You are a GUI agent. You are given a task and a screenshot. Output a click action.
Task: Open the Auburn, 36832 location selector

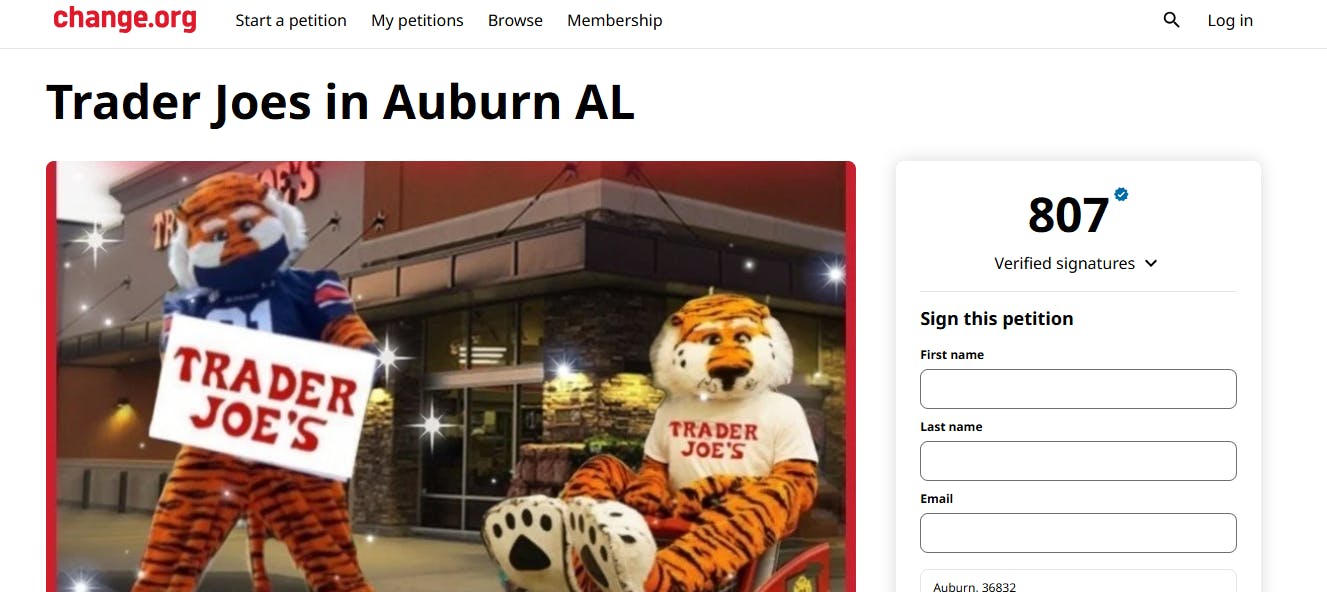pyautogui.click(x=1078, y=583)
